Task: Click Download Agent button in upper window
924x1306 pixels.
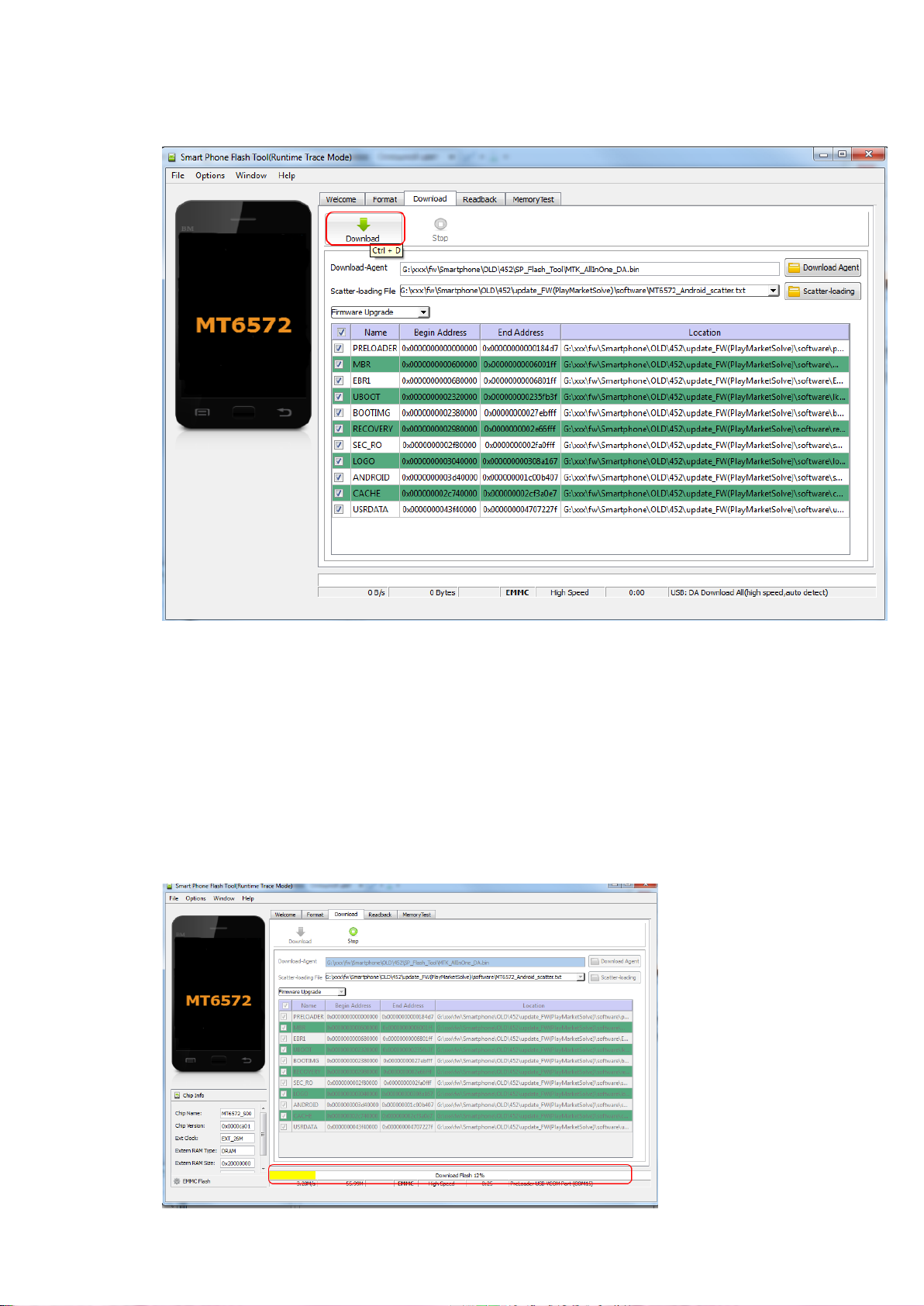Action: coord(823,268)
